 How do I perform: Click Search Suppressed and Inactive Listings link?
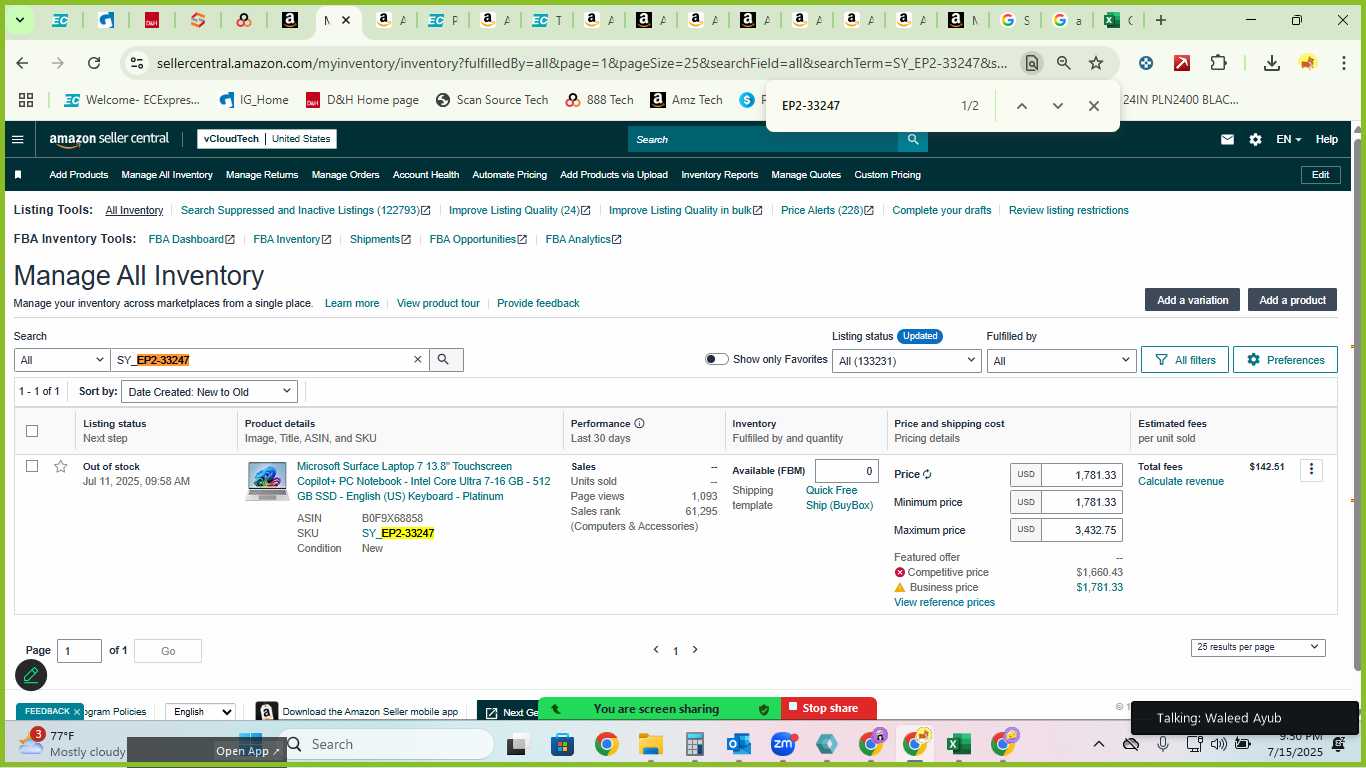(x=305, y=210)
